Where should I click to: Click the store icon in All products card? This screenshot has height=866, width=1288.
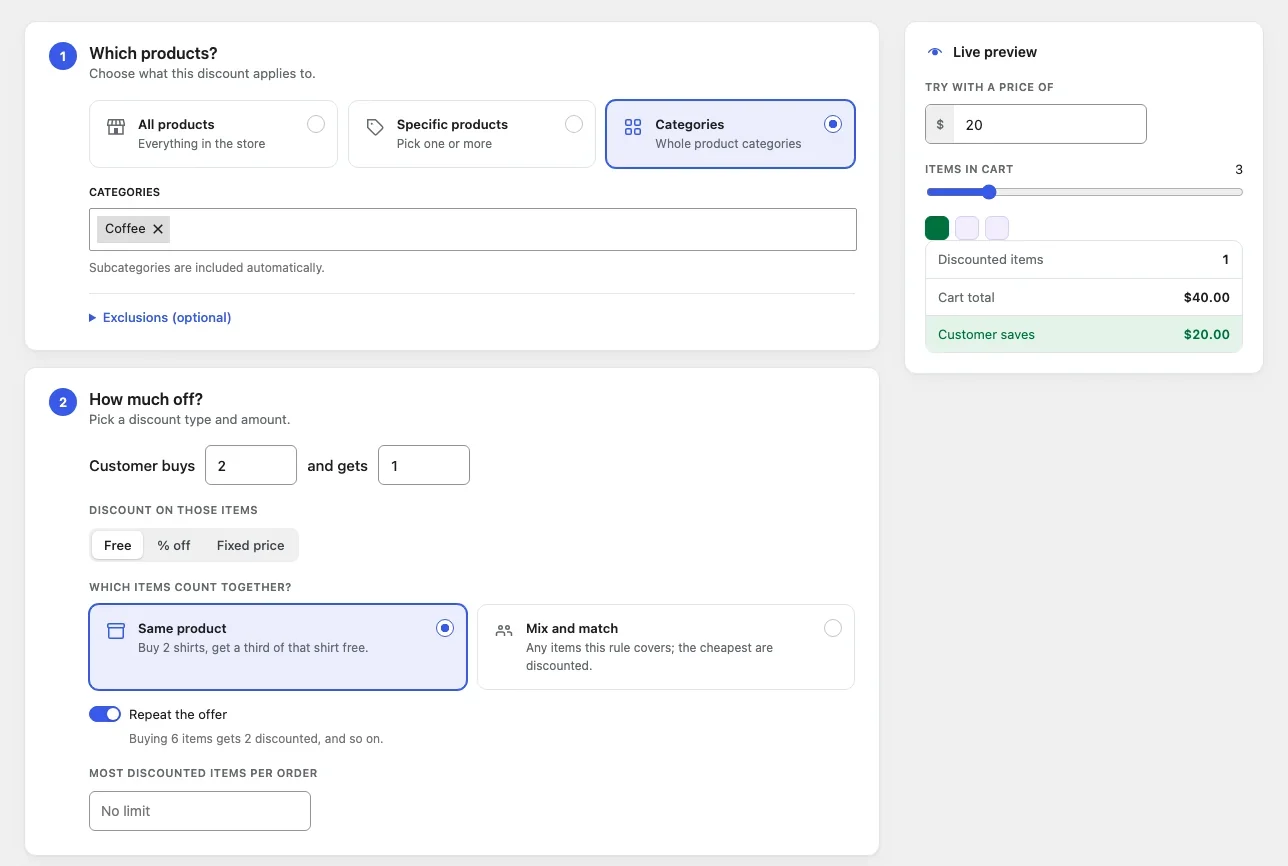click(x=116, y=127)
